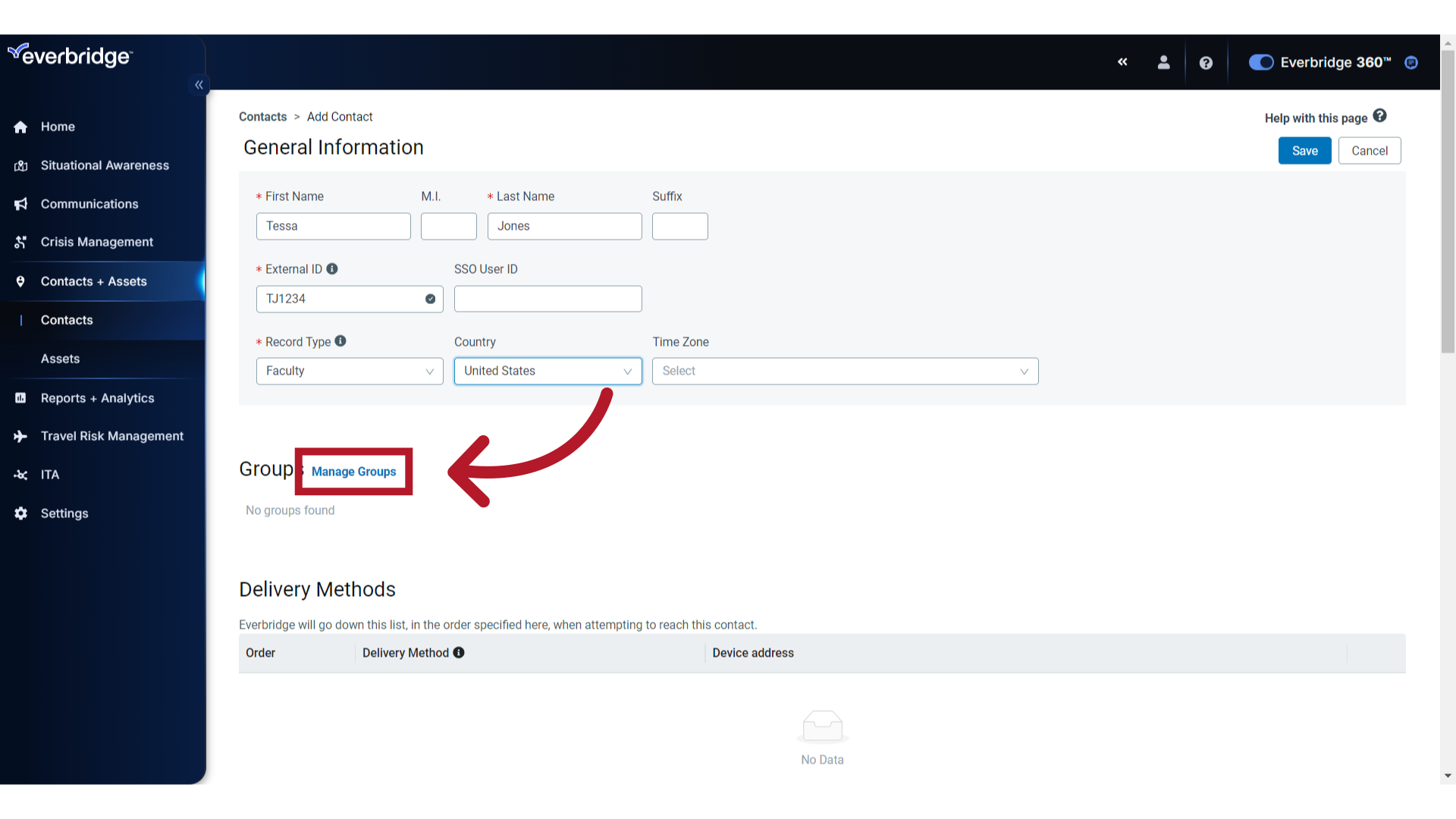Click the Assets menu item

tap(58, 358)
